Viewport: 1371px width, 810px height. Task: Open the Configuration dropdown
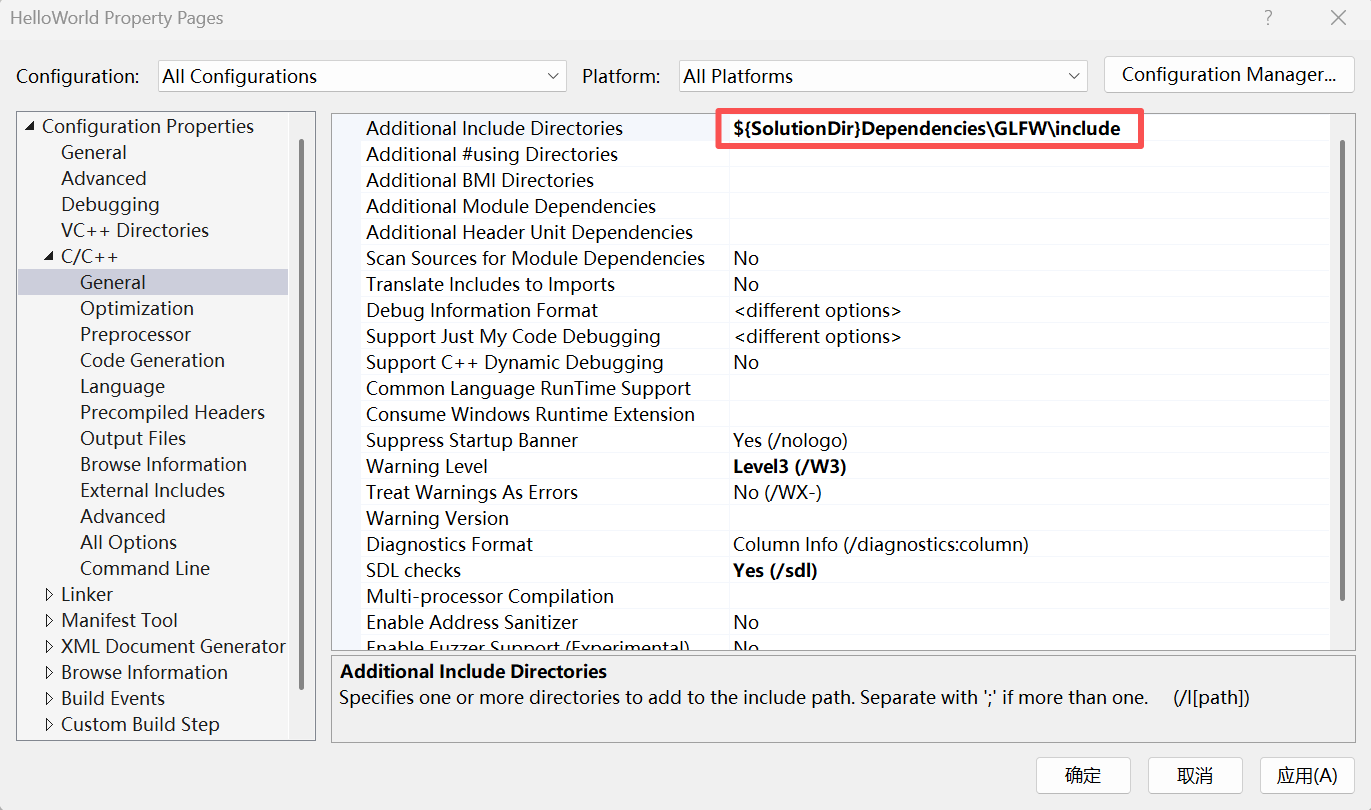(x=362, y=76)
